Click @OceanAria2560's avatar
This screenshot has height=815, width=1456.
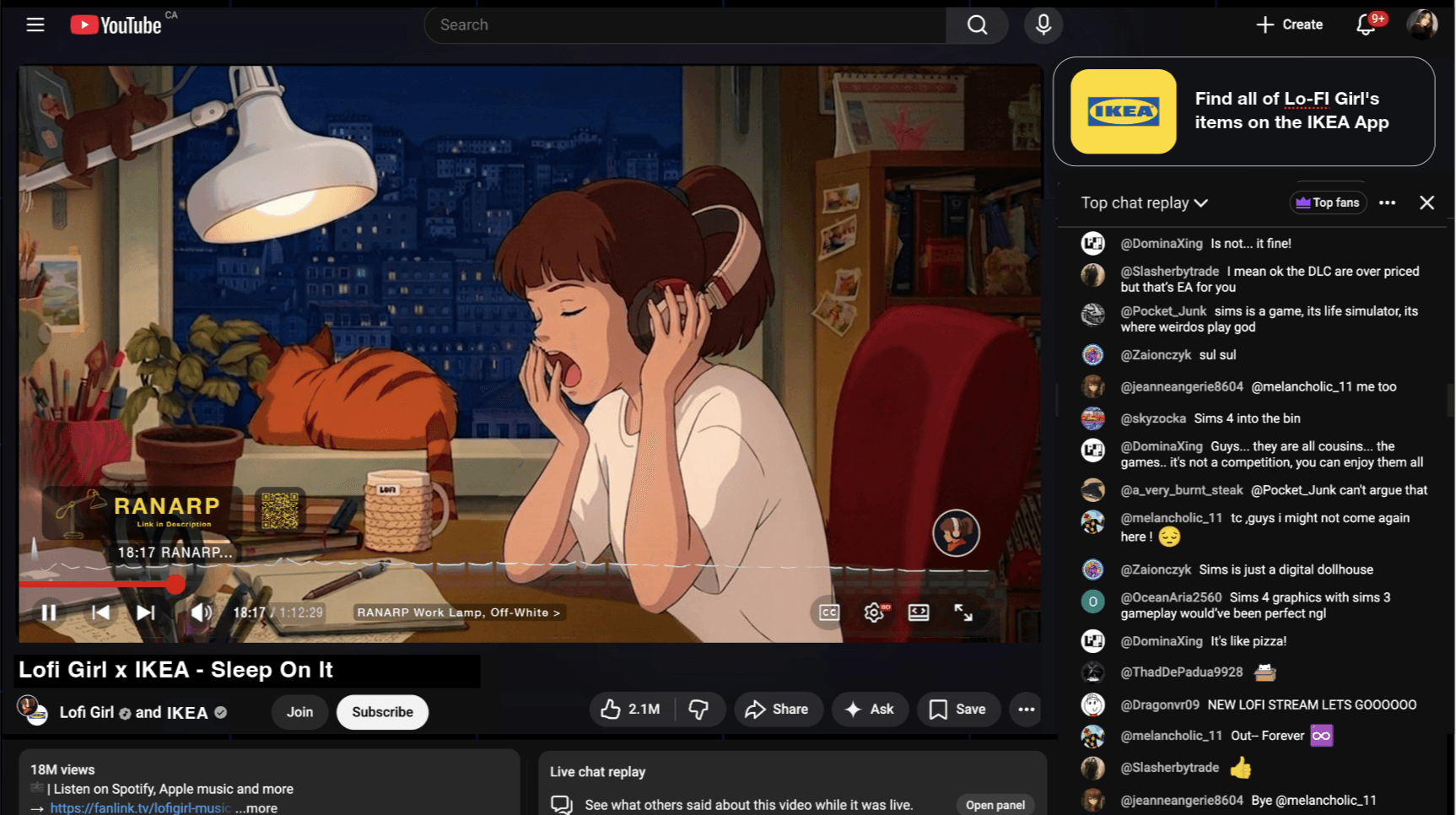[x=1093, y=602]
